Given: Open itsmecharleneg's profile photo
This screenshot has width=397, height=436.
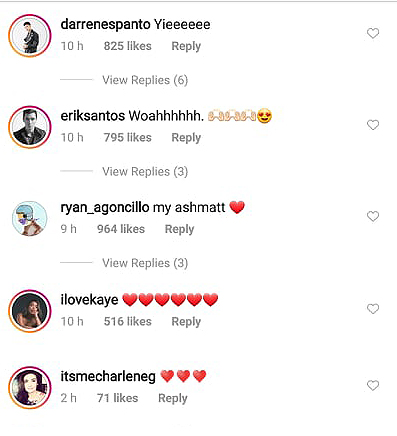Looking at the screenshot, I should pyautogui.click(x=30, y=387).
